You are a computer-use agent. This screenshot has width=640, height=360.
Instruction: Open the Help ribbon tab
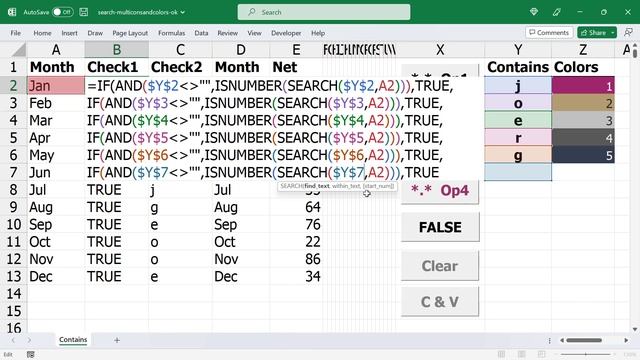[x=318, y=33]
